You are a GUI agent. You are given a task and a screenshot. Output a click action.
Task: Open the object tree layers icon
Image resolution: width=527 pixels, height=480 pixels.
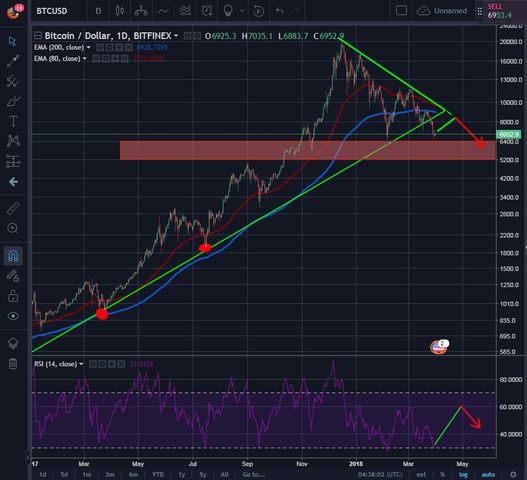click(13, 343)
